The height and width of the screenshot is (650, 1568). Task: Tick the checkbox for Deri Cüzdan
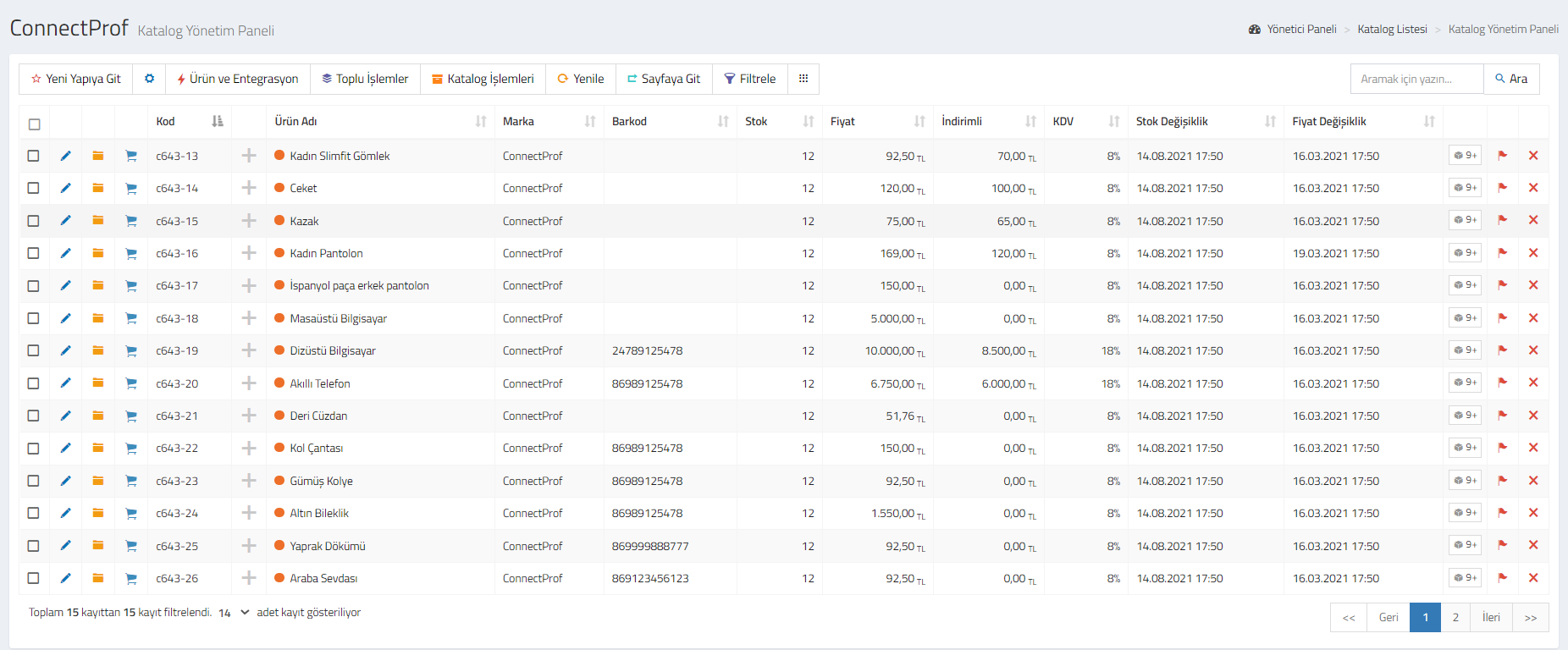coord(33,416)
